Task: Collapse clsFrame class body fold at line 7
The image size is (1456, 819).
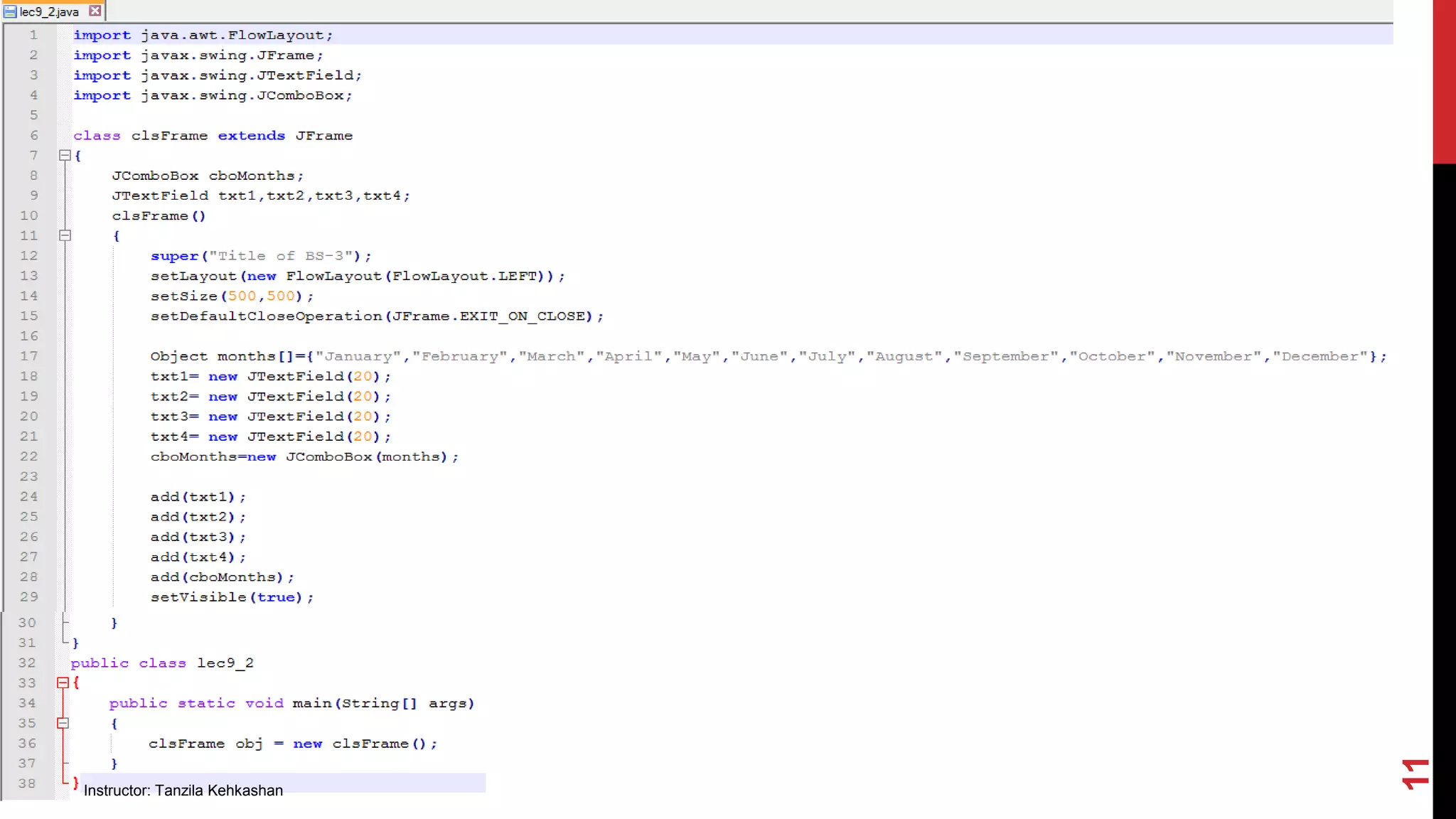Action: pos(65,155)
